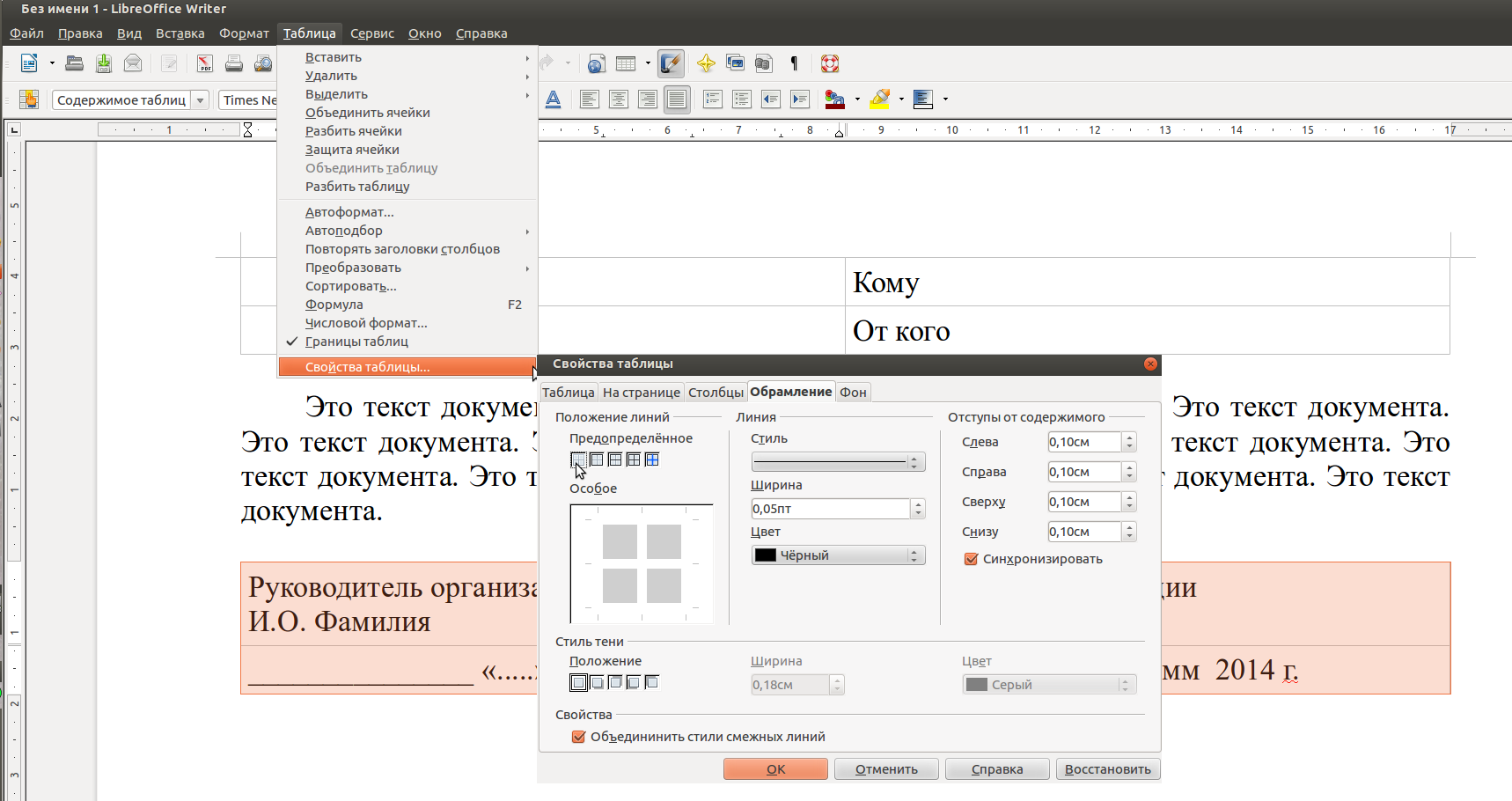
Task: Save the document with the green arrow icon
Action: pyautogui.click(x=104, y=63)
